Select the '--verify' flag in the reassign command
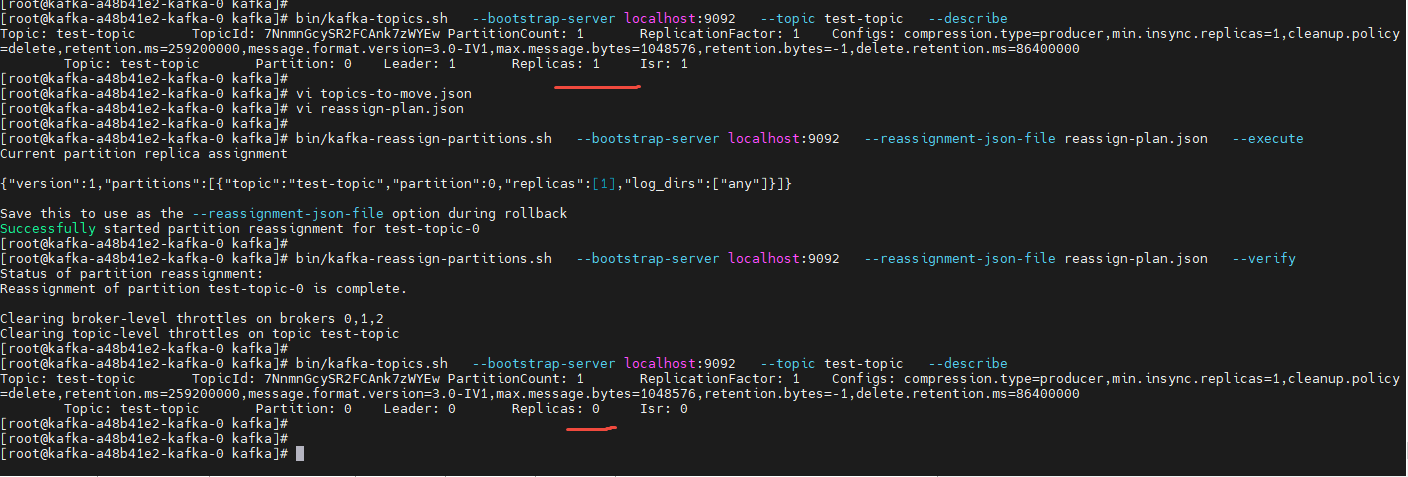1408x477 pixels. (x=1263, y=259)
